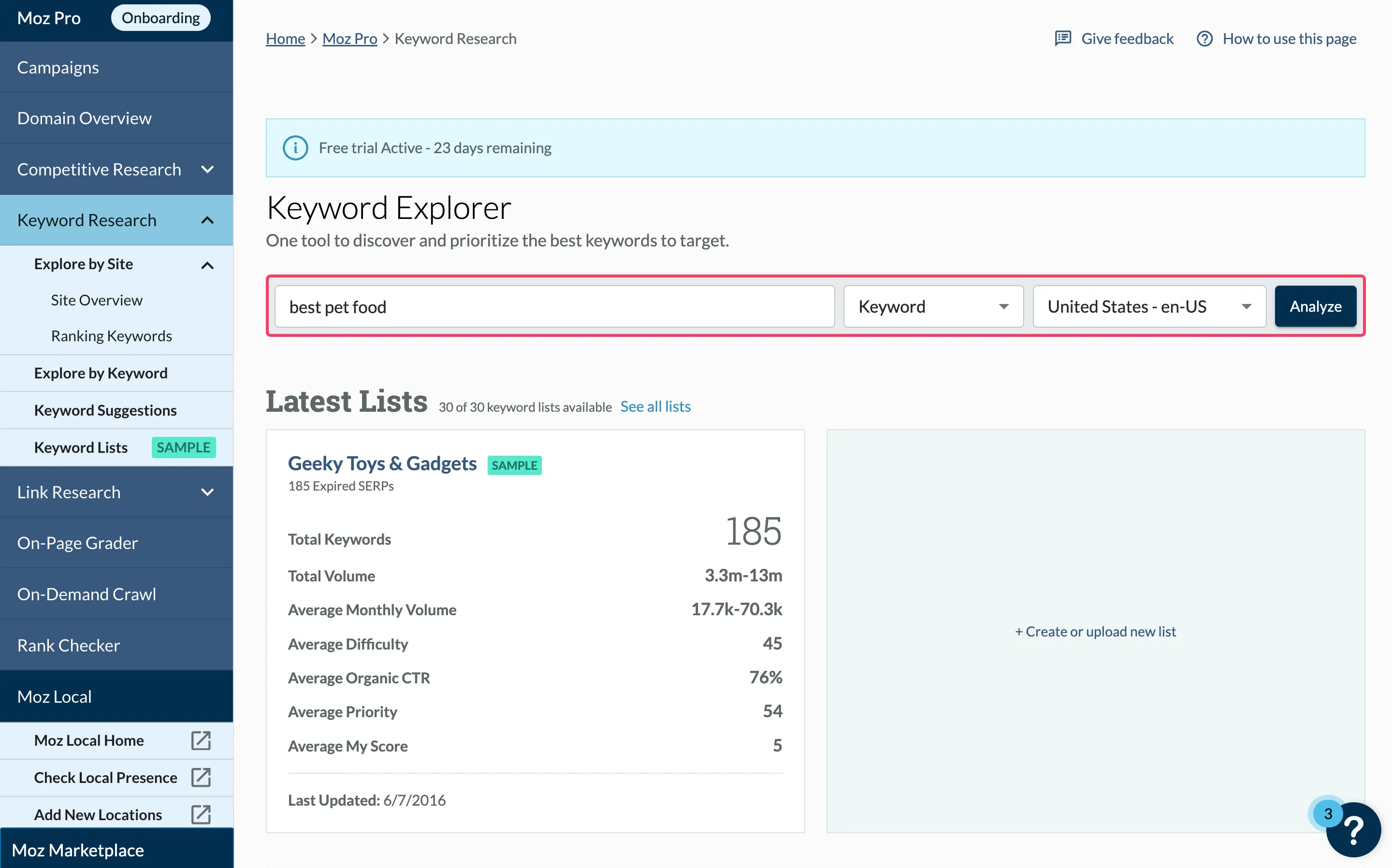Click the See all lists link
Image resolution: width=1392 pixels, height=868 pixels.
(x=655, y=406)
